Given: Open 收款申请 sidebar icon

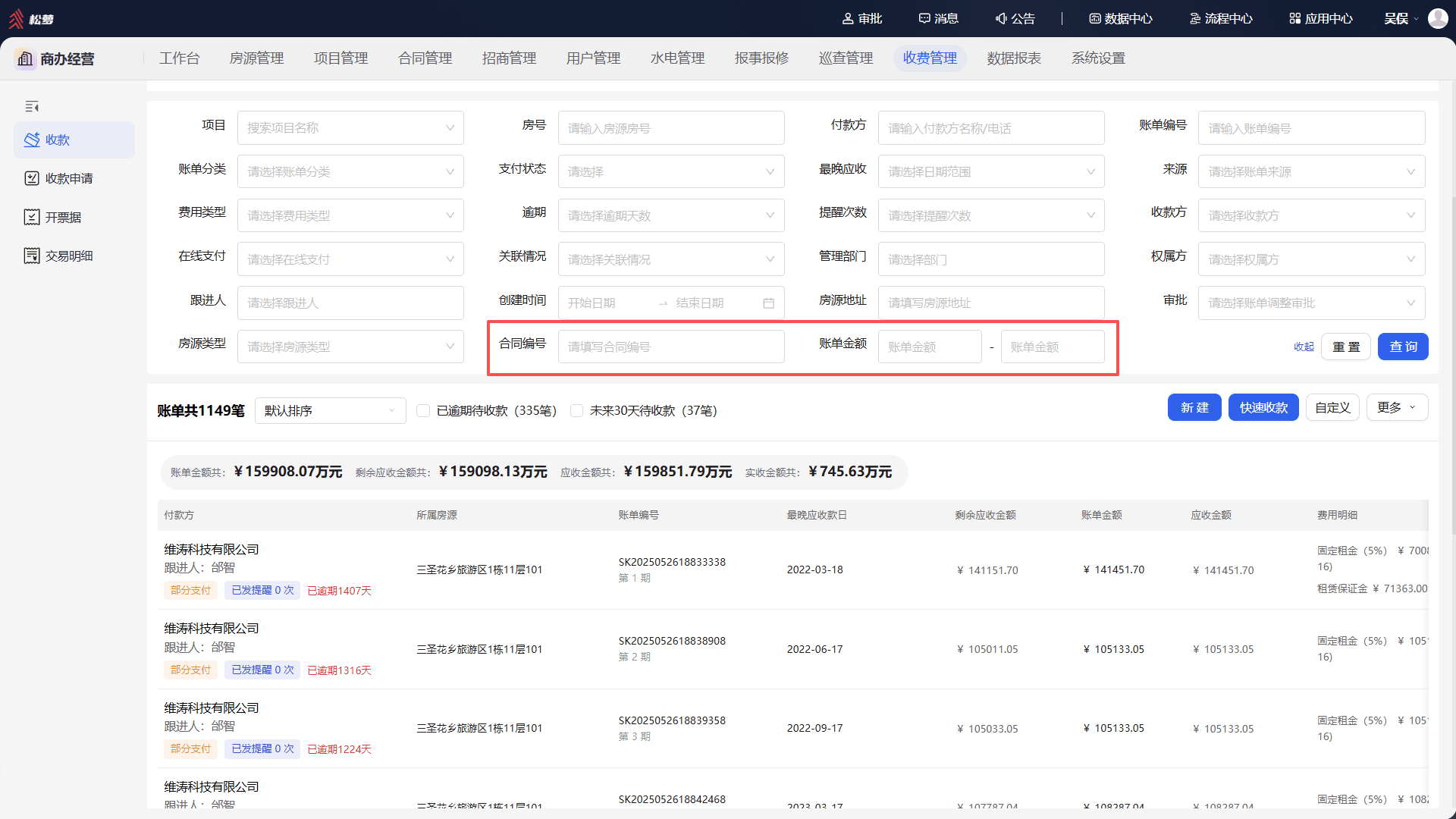Looking at the screenshot, I should point(32,179).
